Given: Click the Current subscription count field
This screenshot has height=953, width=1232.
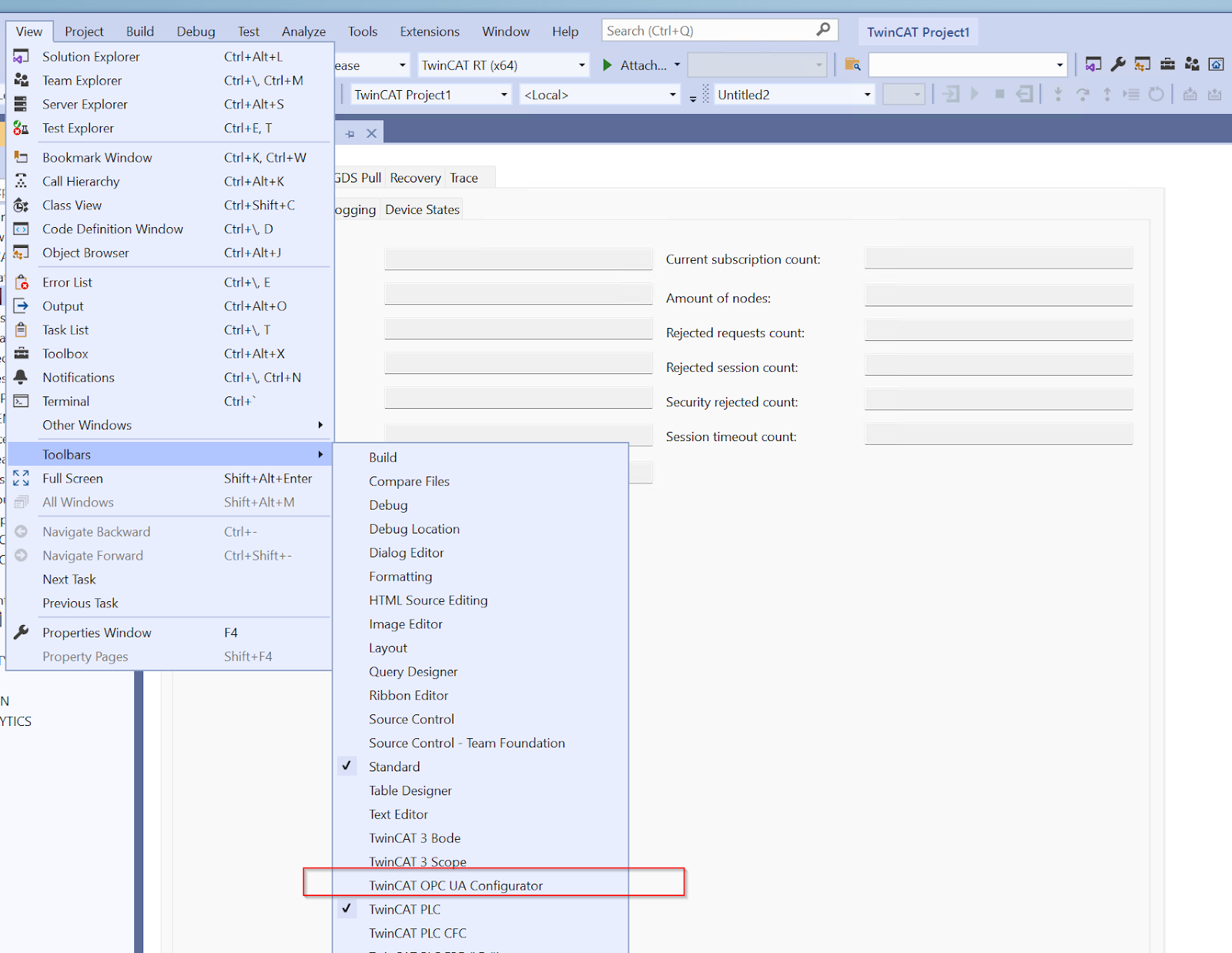Looking at the screenshot, I should 999,258.
